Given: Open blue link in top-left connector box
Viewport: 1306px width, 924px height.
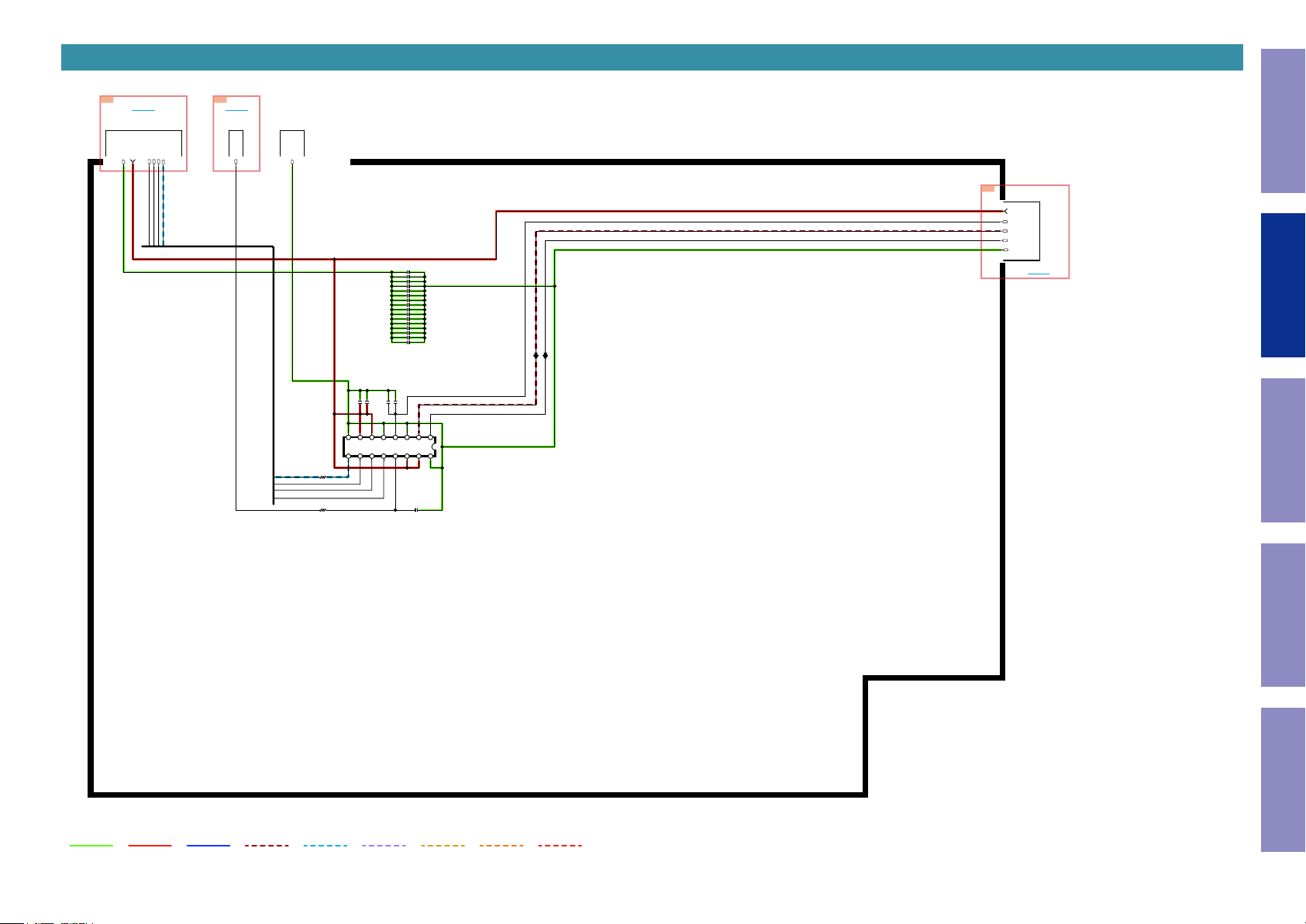Looking at the screenshot, I should pos(143,111).
